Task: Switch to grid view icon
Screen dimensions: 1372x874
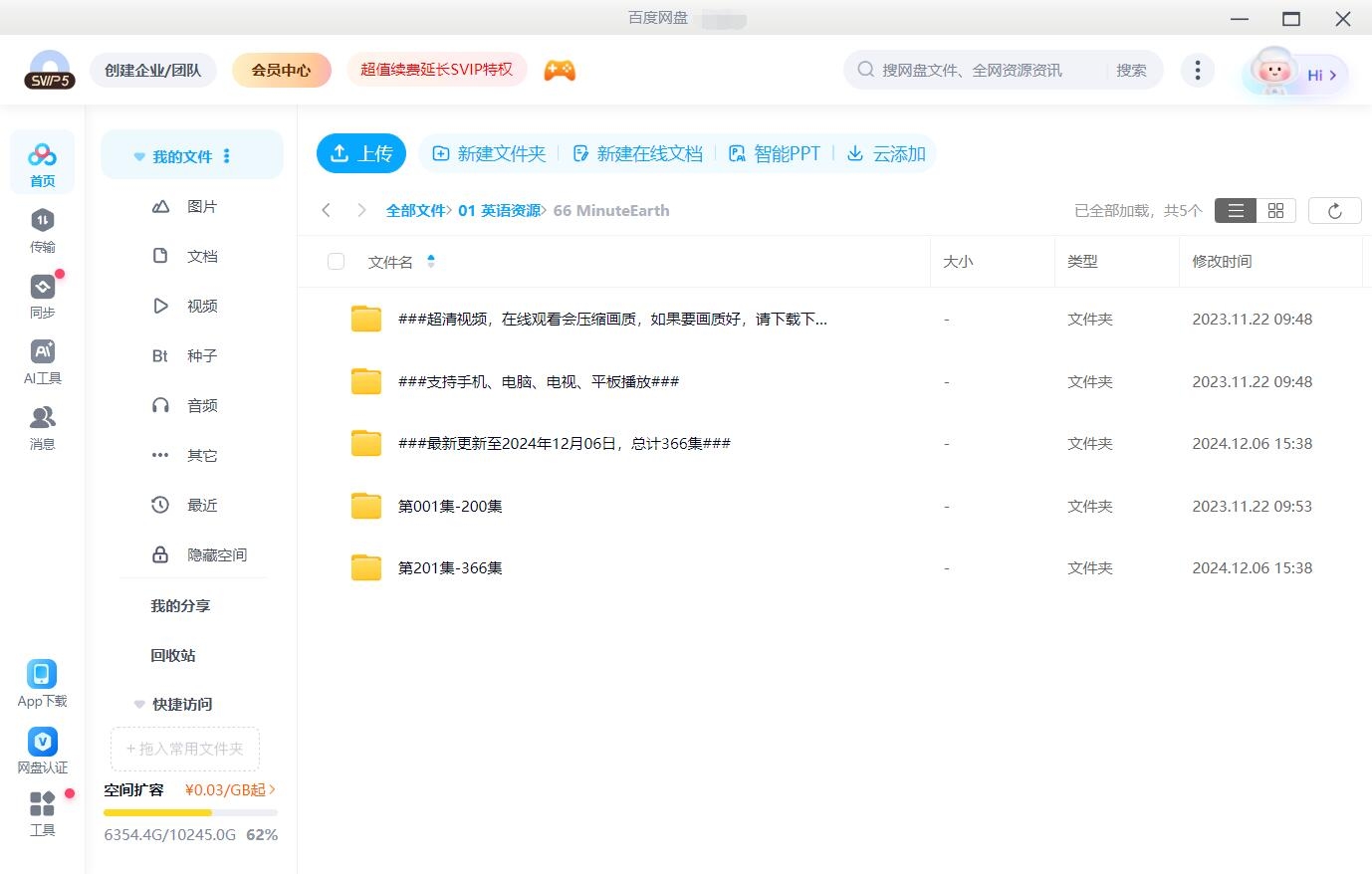Action: (x=1275, y=210)
